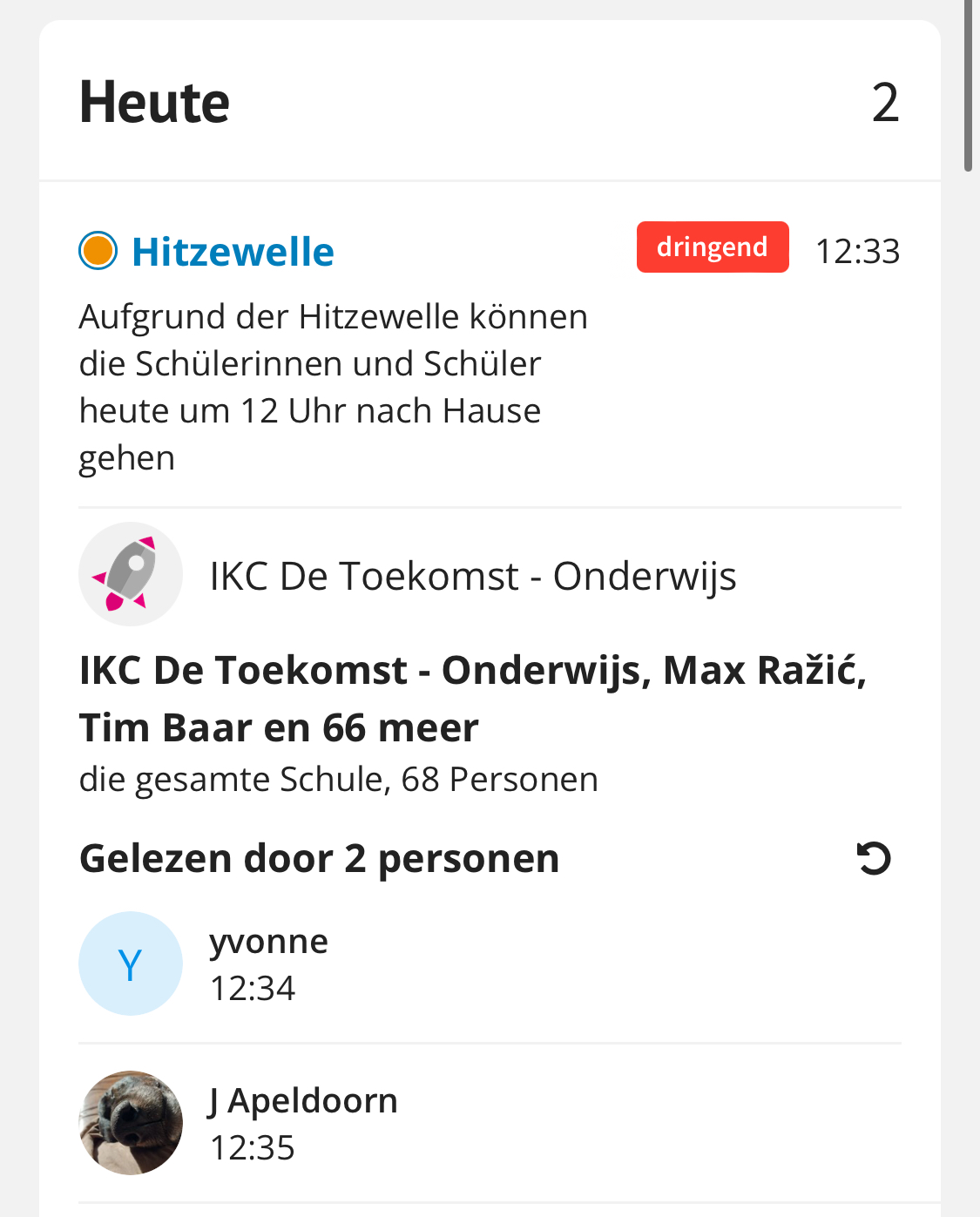Click the 12:33 message timestamp

tap(857, 251)
